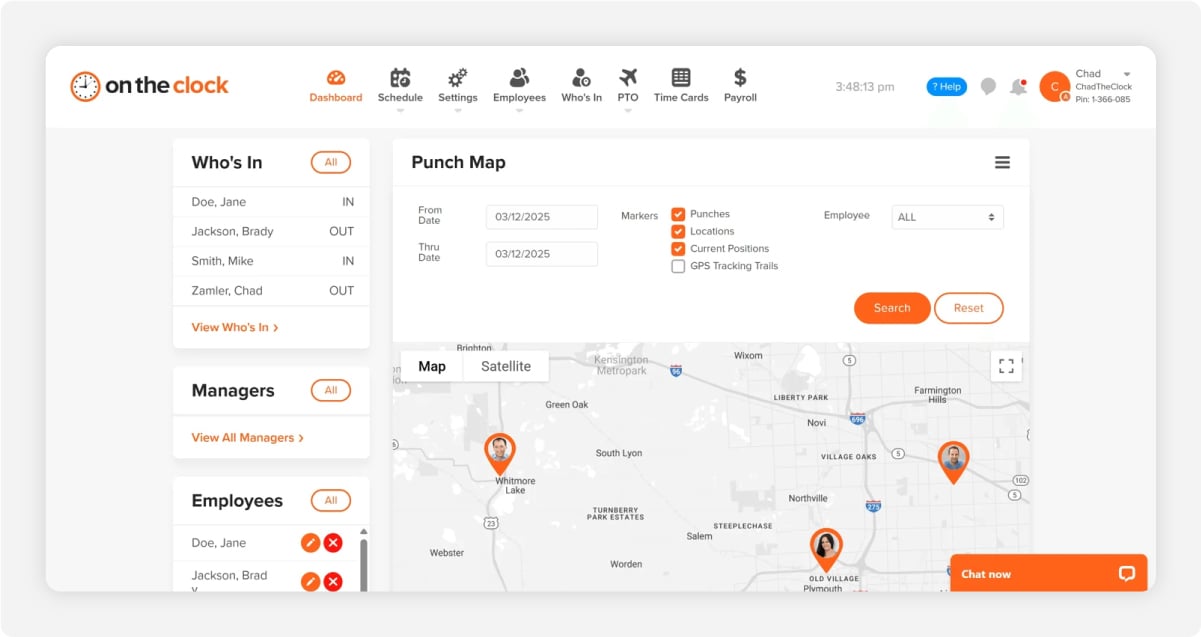The image size is (1201, 637).
Task: Expand the Employees menu arrow
Action: point(519,111)
